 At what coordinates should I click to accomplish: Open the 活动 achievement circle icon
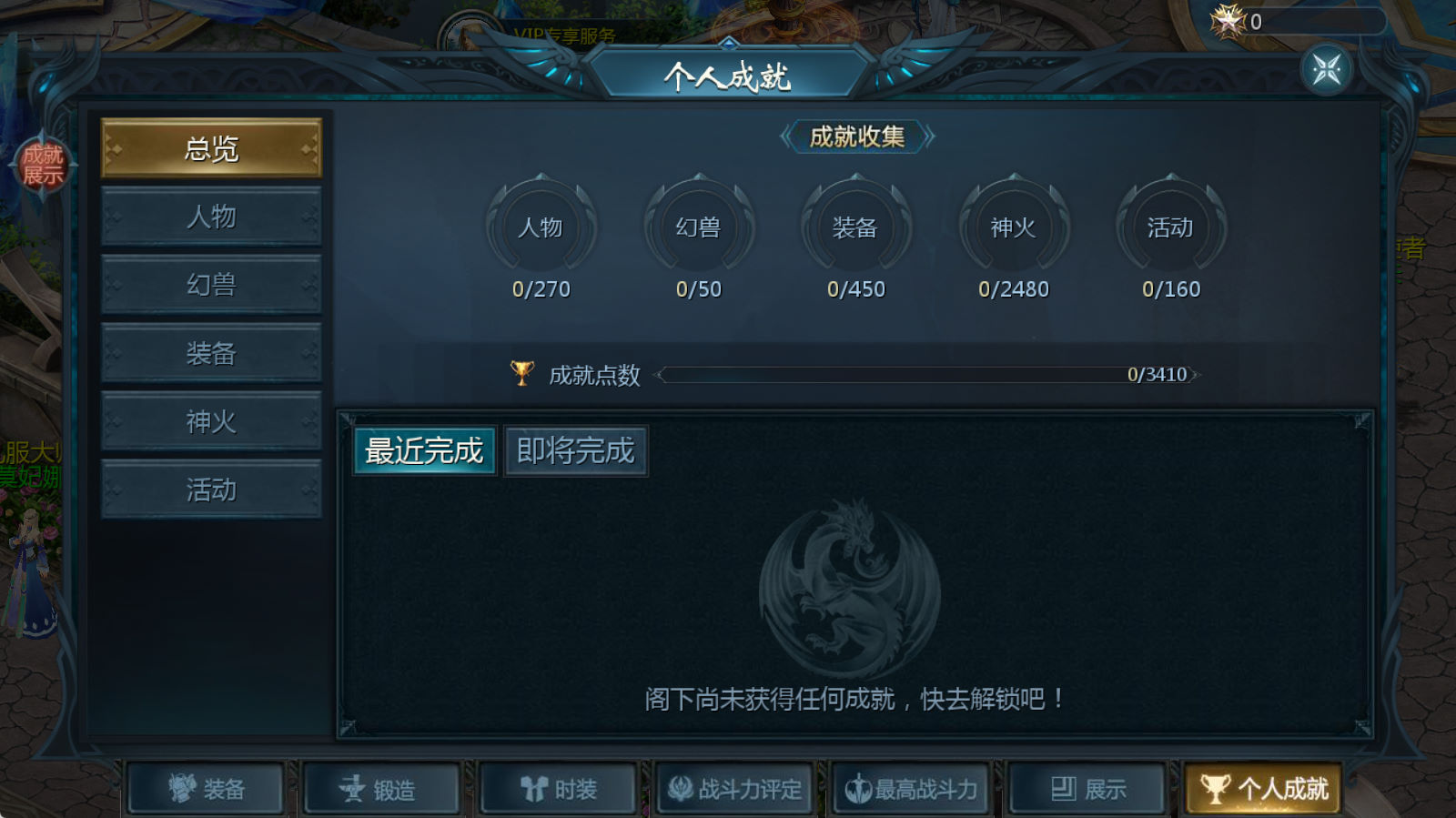(1170, 227)
